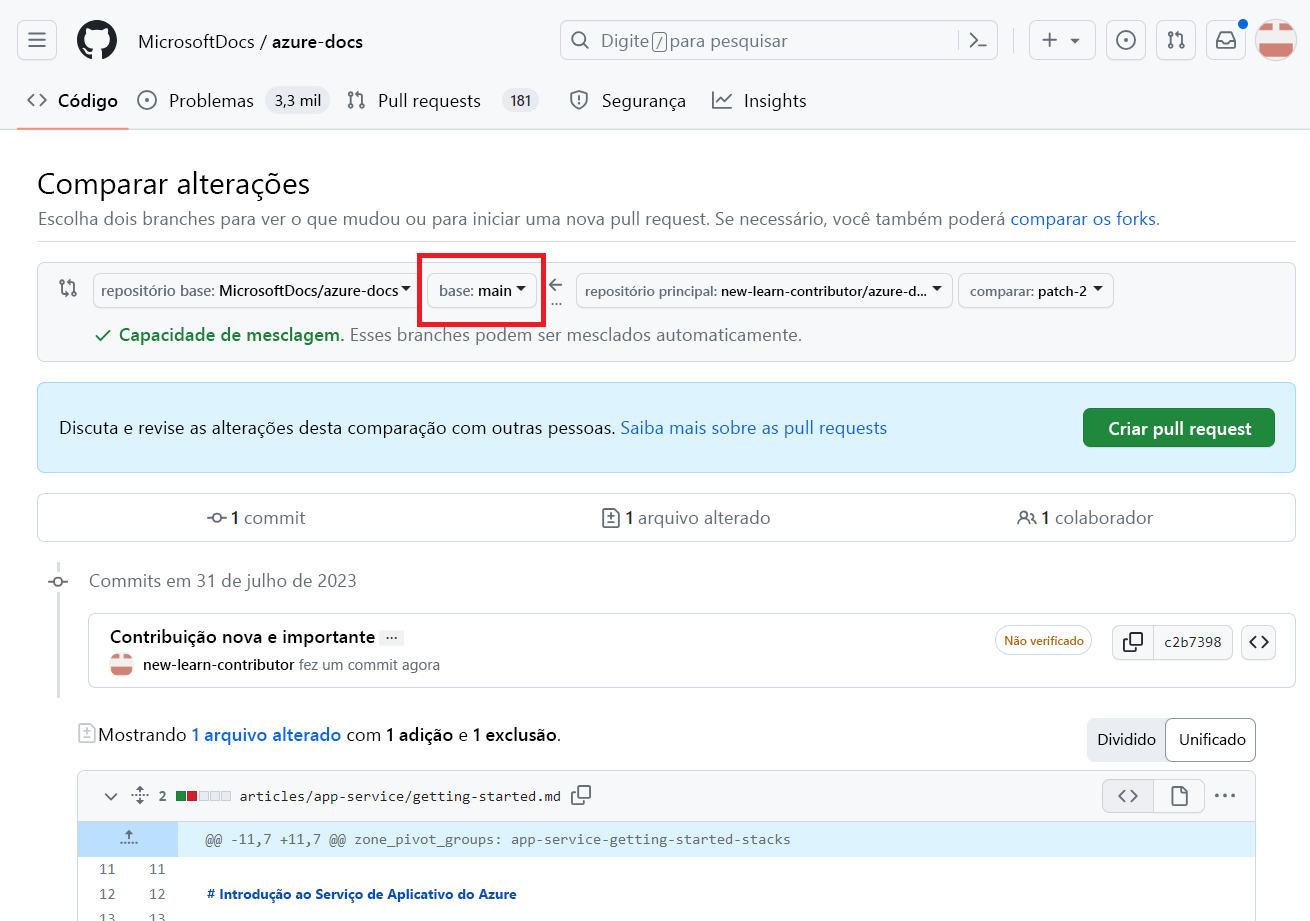Browse repository at commit via code icon
The width and height of the screenshot is (1310, 921).
1258,641
